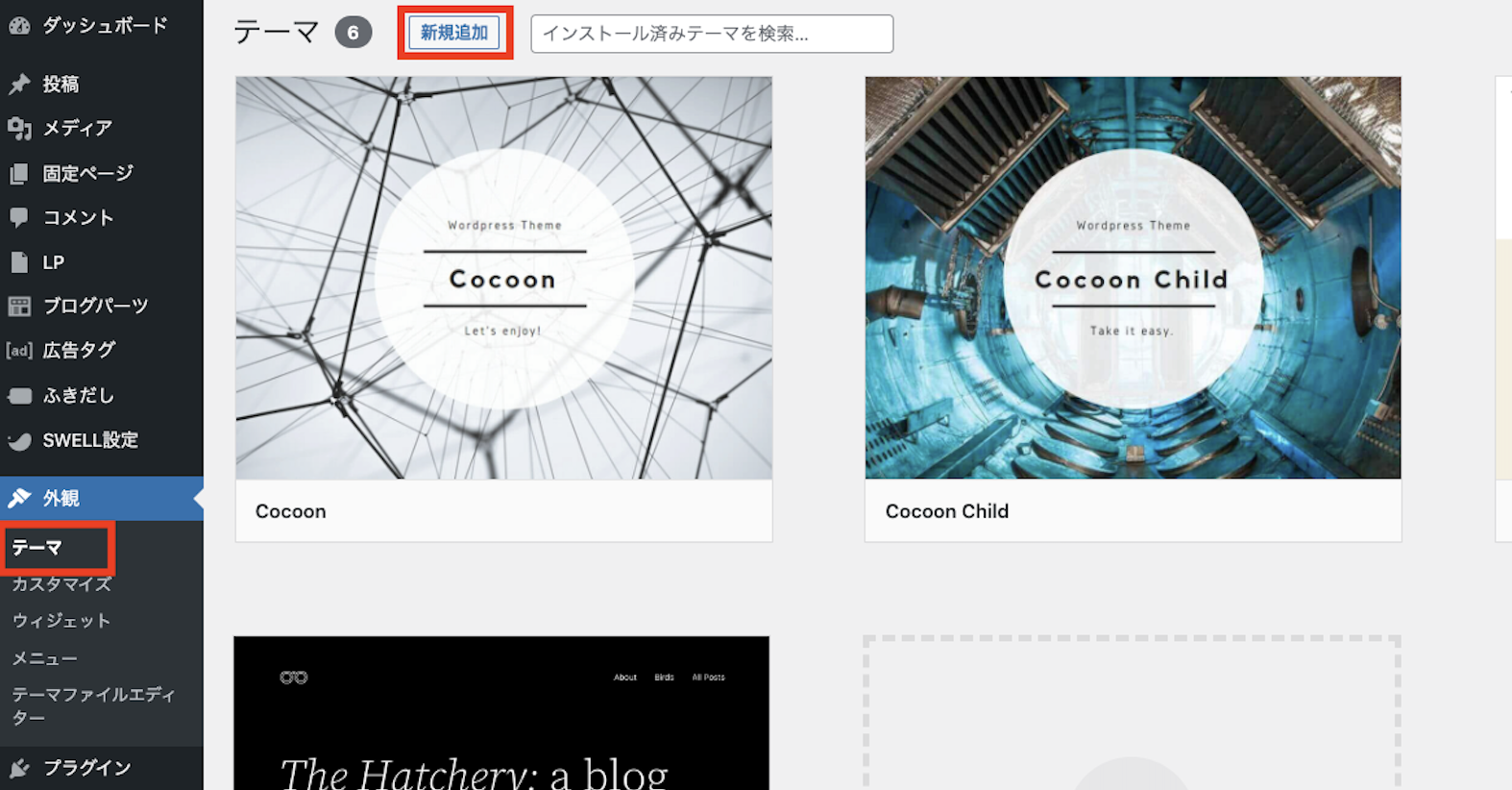Open テーマファイルエディター submenu link
This screenshot has width=1512, height=790.
coord(94,706)
